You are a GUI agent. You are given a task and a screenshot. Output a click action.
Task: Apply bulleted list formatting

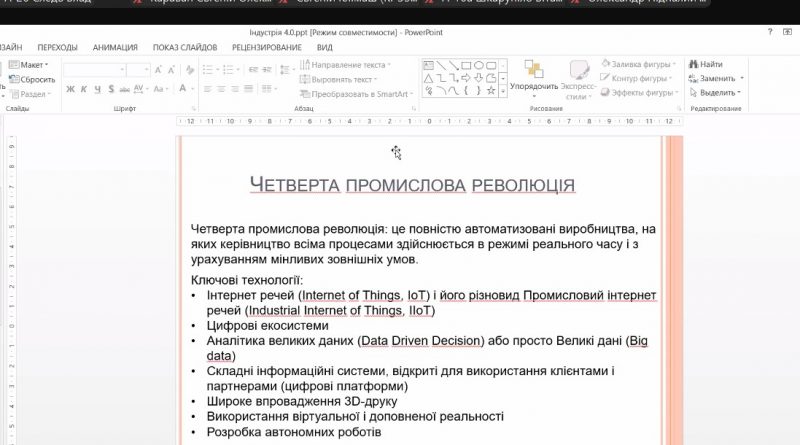[210, 69]
